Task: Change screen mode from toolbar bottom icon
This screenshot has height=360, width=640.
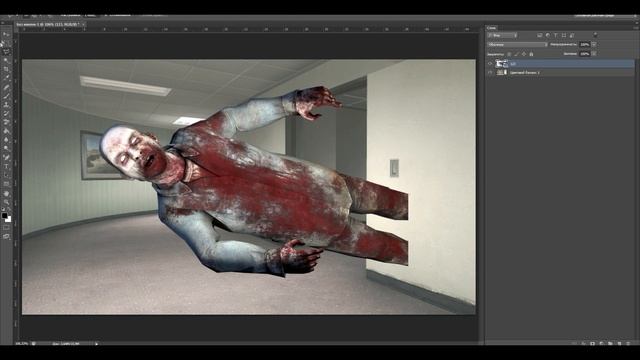Action: tap(6, 236)
